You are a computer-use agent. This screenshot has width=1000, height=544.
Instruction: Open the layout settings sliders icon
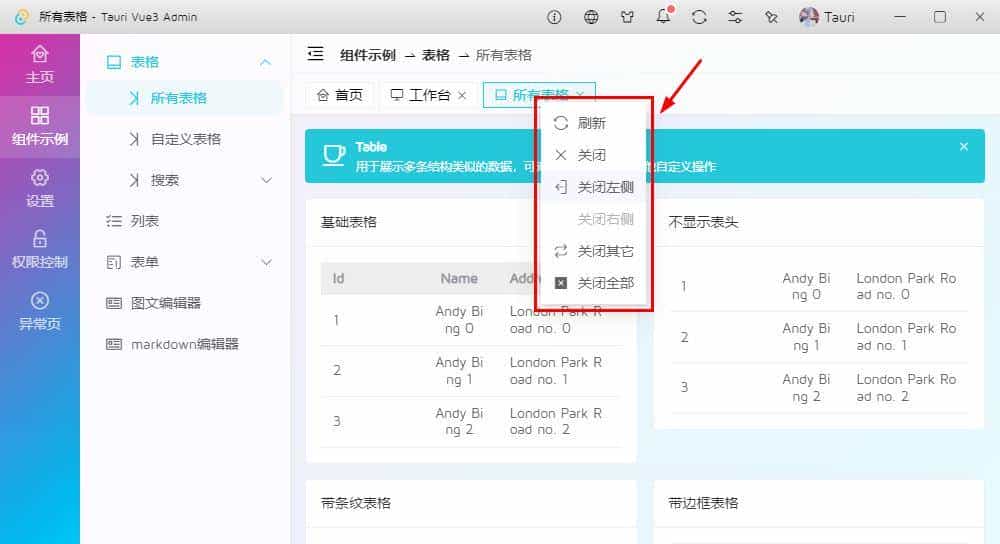click(x=735, y=17)
